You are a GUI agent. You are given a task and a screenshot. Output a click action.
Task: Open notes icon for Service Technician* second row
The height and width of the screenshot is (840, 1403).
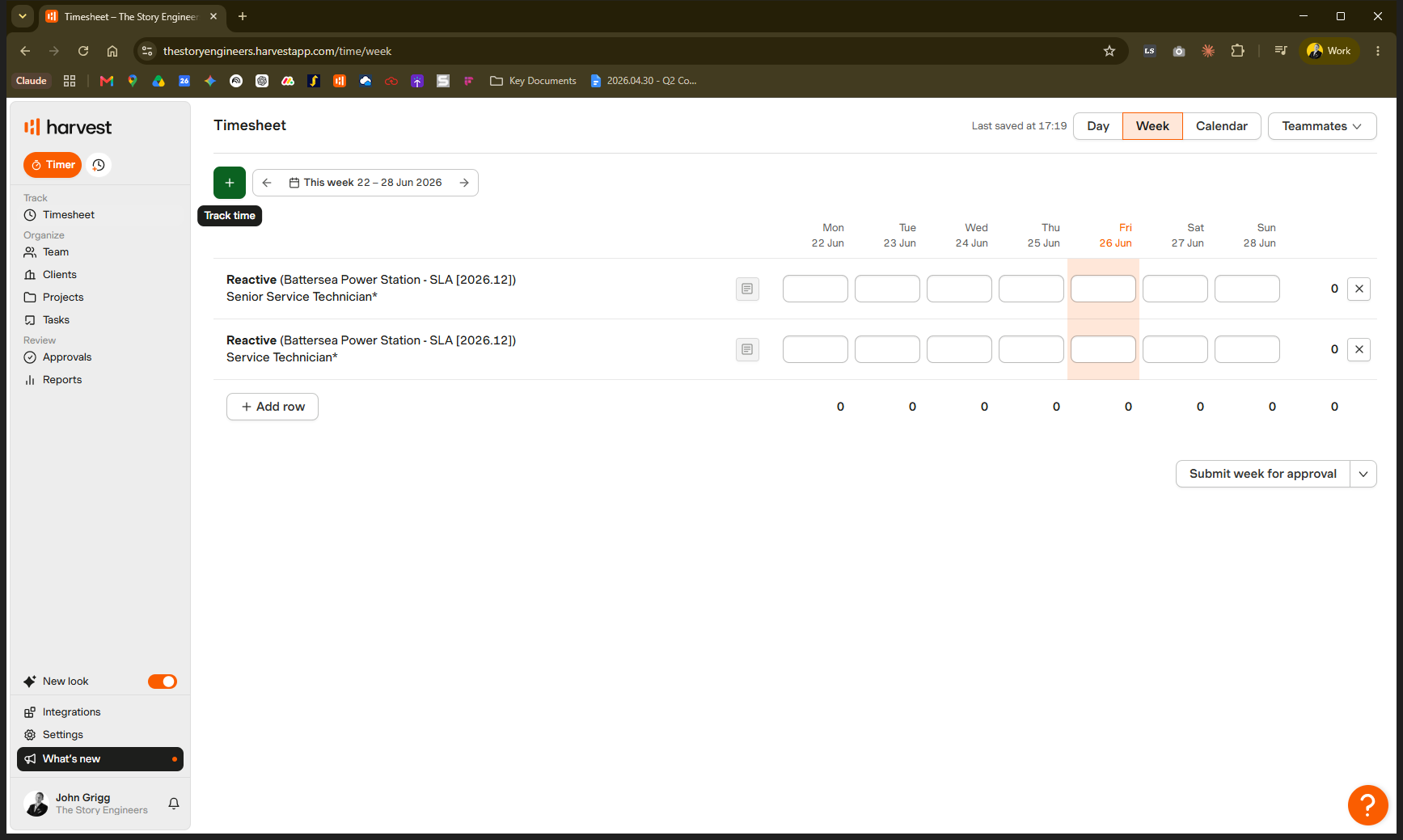coord(747,349)
